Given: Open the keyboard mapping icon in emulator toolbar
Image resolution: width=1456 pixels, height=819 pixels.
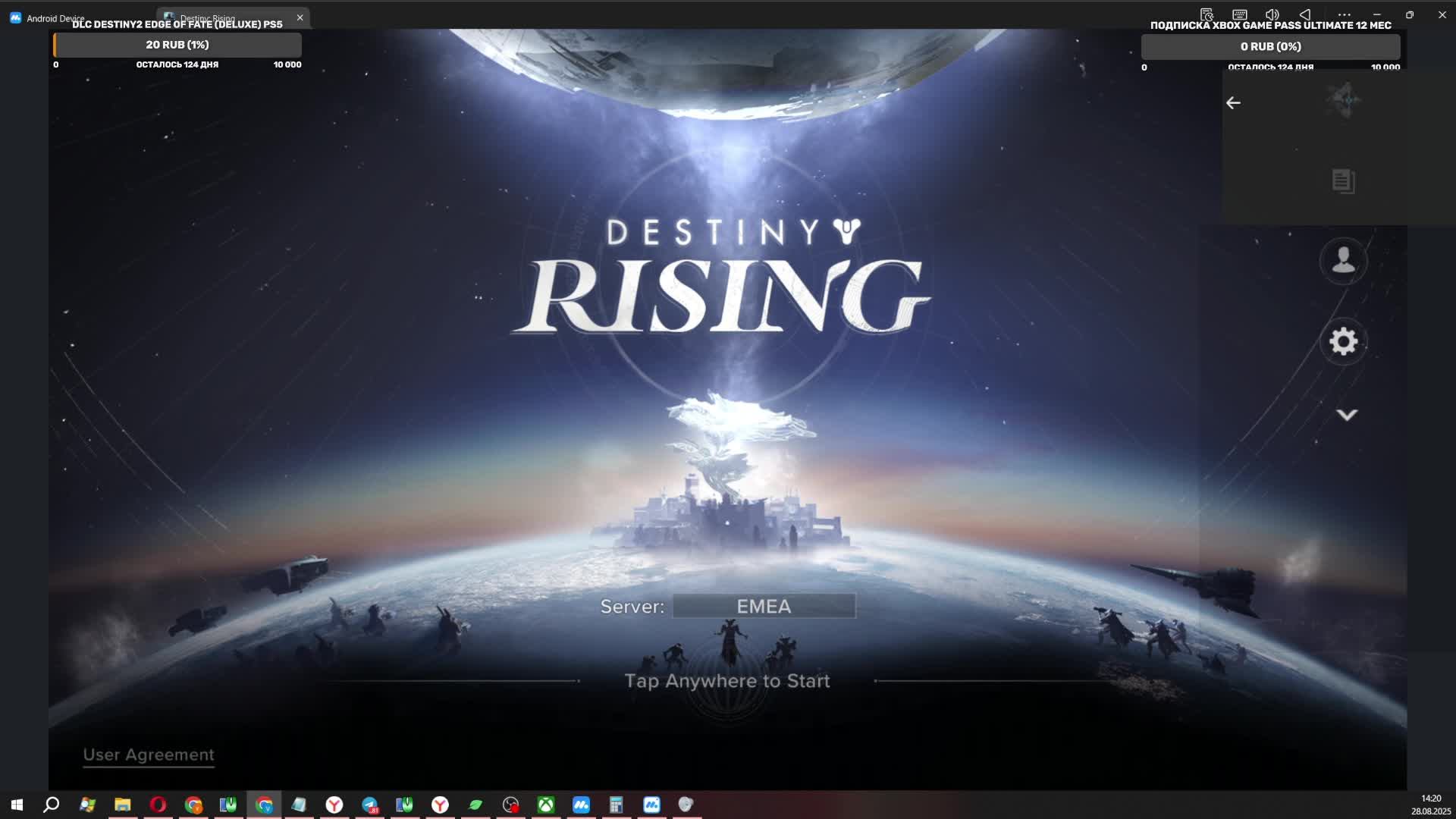Looking at the screenshot, I should 1240,14.
